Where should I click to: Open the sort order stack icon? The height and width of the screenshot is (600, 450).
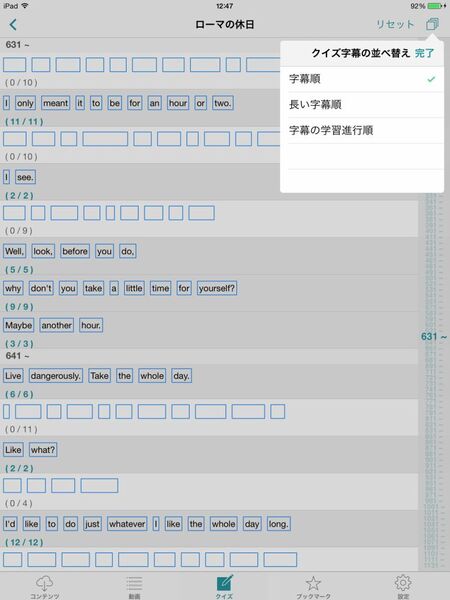(432, 24)
